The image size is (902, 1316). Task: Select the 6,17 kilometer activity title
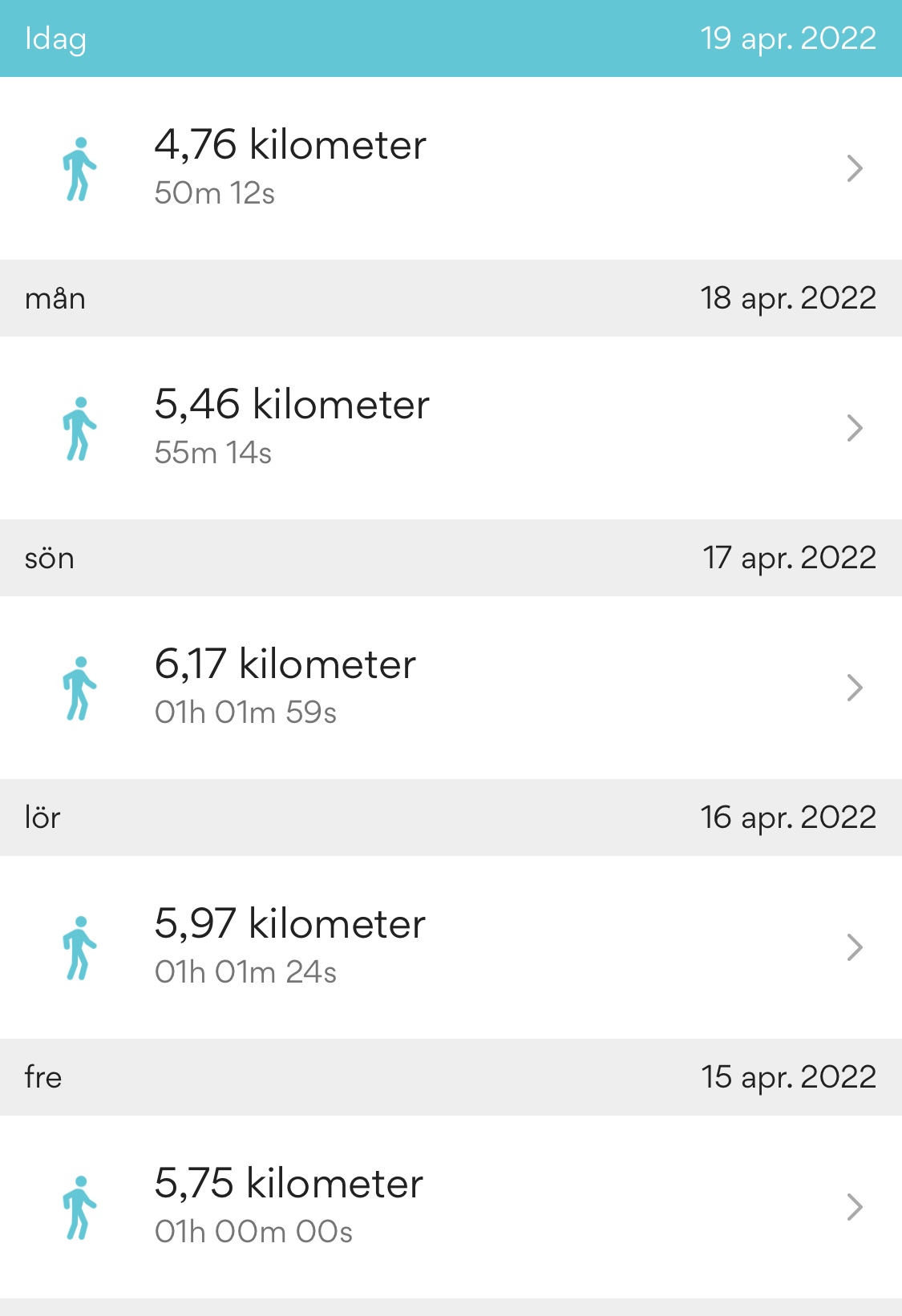pyautogui.click(x=285, y=664)
